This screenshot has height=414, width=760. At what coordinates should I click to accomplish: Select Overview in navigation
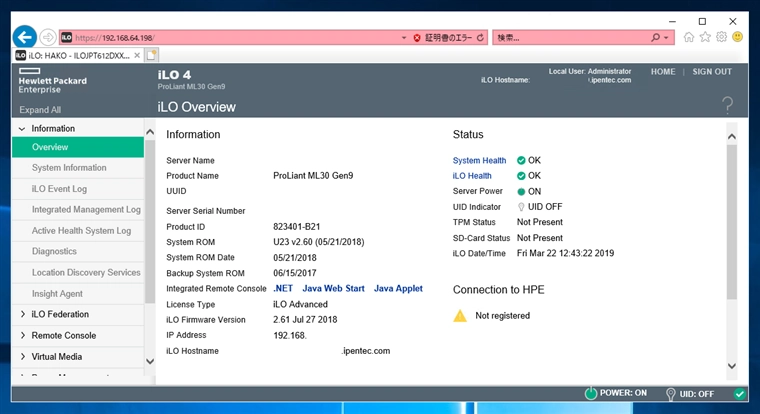click(x=78, y=147)
